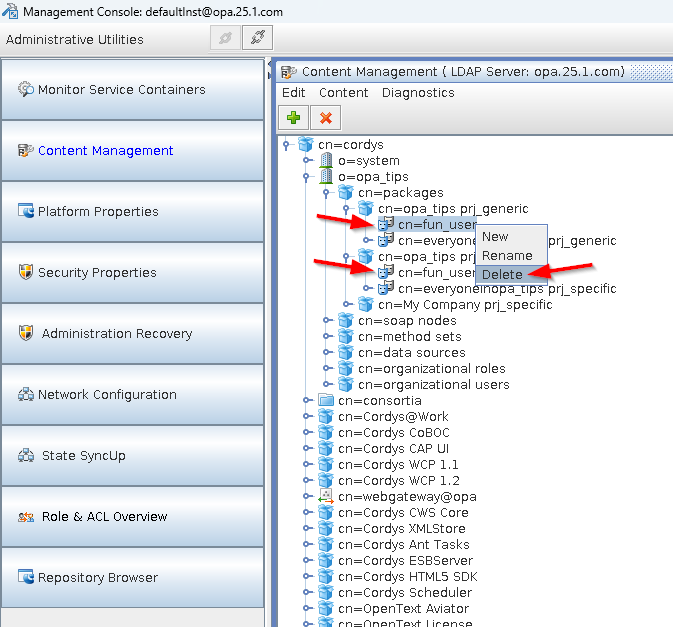Open the Repository Browser utility

133,578
